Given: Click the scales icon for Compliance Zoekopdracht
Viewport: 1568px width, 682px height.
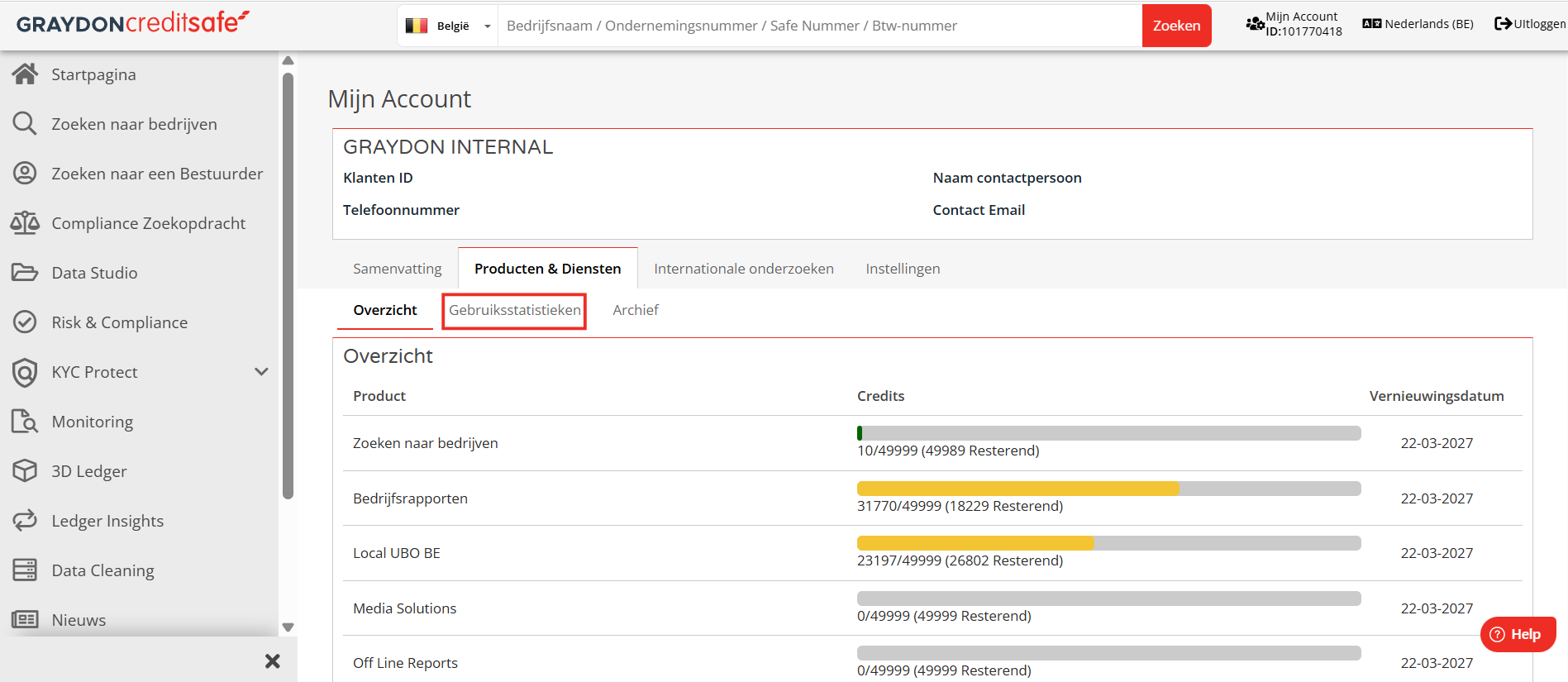Looking at the screenshot, I should 25,223.
